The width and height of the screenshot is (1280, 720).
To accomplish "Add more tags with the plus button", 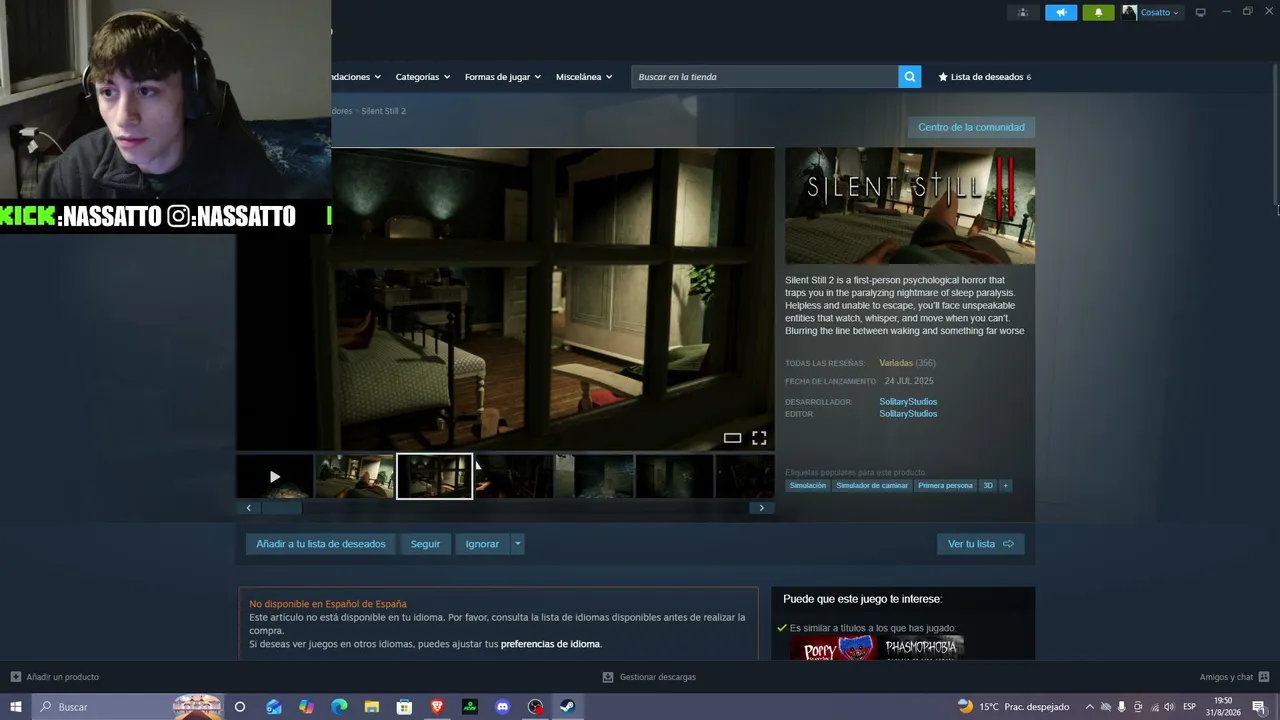I will click(x=1005, y=486).
